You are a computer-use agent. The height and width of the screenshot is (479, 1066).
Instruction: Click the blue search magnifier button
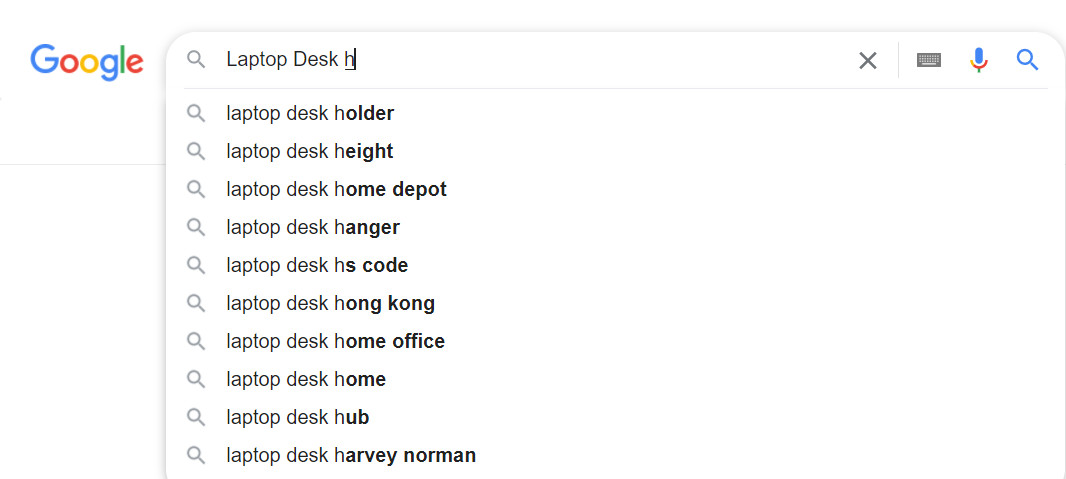[x=1027, y=61]
